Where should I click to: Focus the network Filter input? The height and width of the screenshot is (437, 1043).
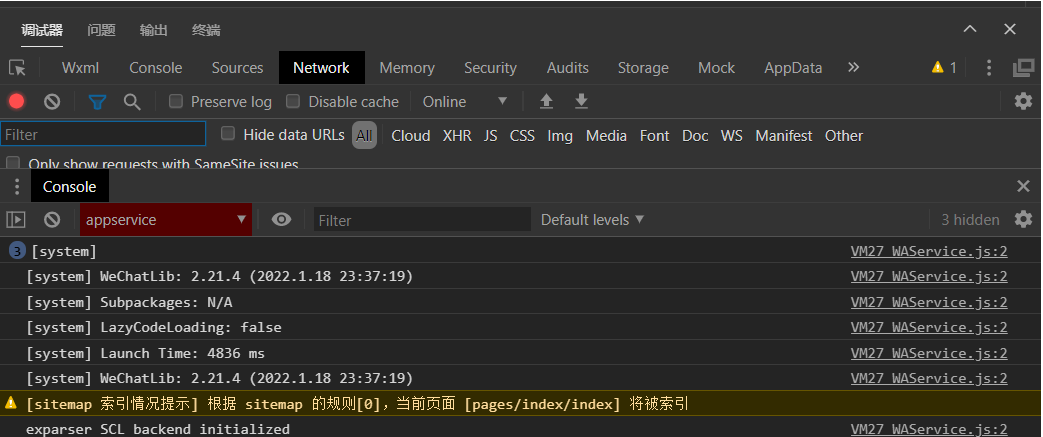tap(103, 134)
